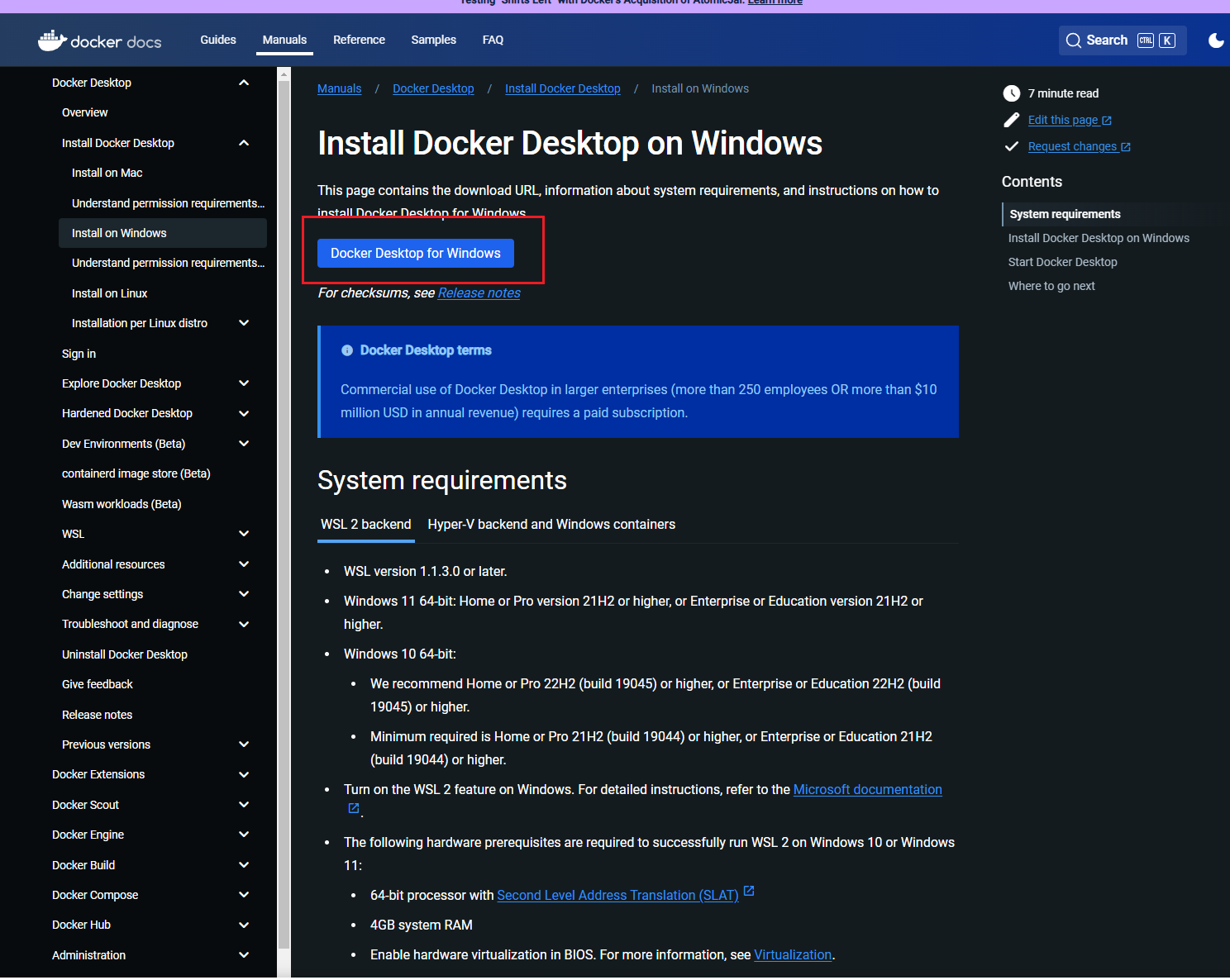The image size is (1230, 980).
Task: Click info icon in Docker Desktop terms
Action: click(x=347, y=350)
